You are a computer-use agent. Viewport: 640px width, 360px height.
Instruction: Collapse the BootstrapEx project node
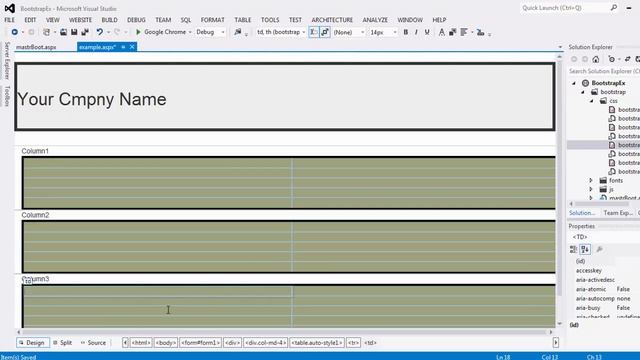pyautogui.click(x=574, y=83)
